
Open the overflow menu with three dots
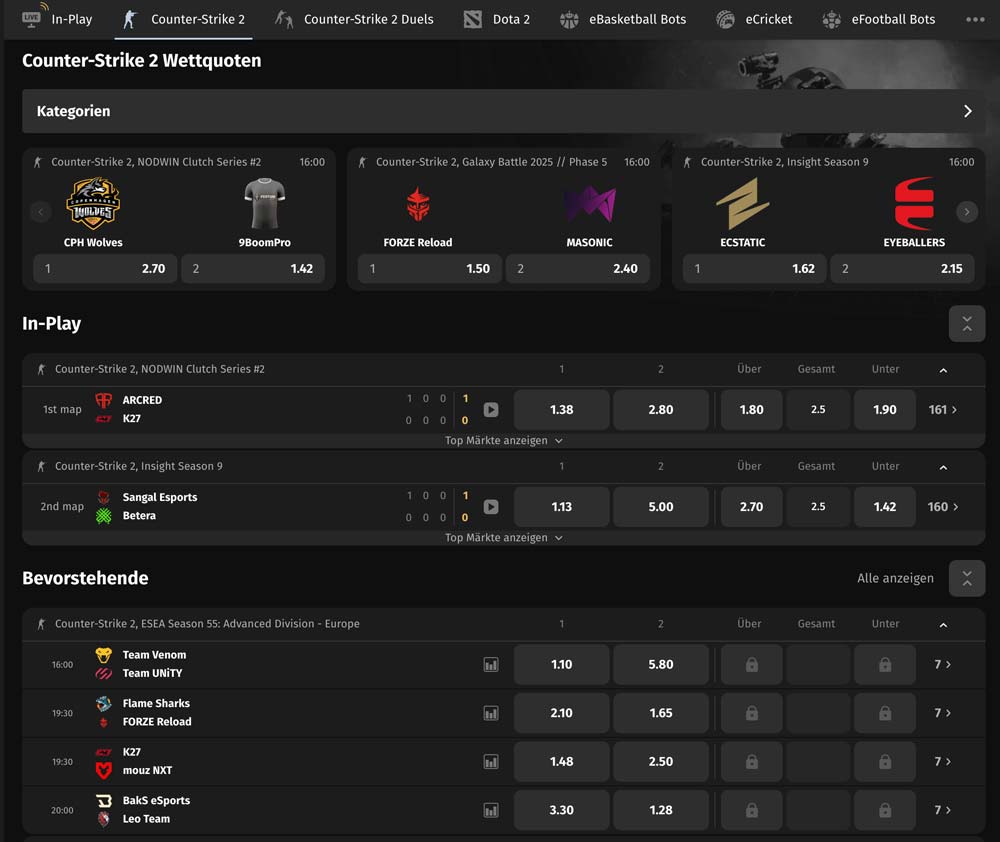pos(976,18)
